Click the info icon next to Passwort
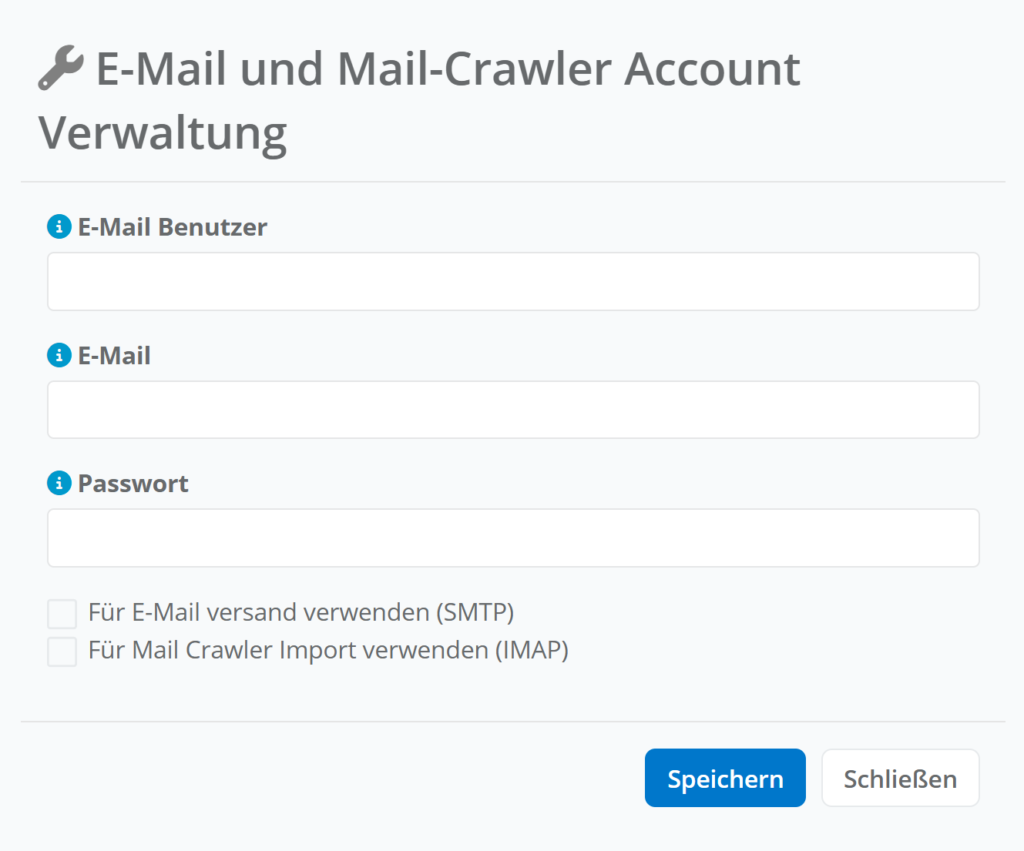 point(60,484)
